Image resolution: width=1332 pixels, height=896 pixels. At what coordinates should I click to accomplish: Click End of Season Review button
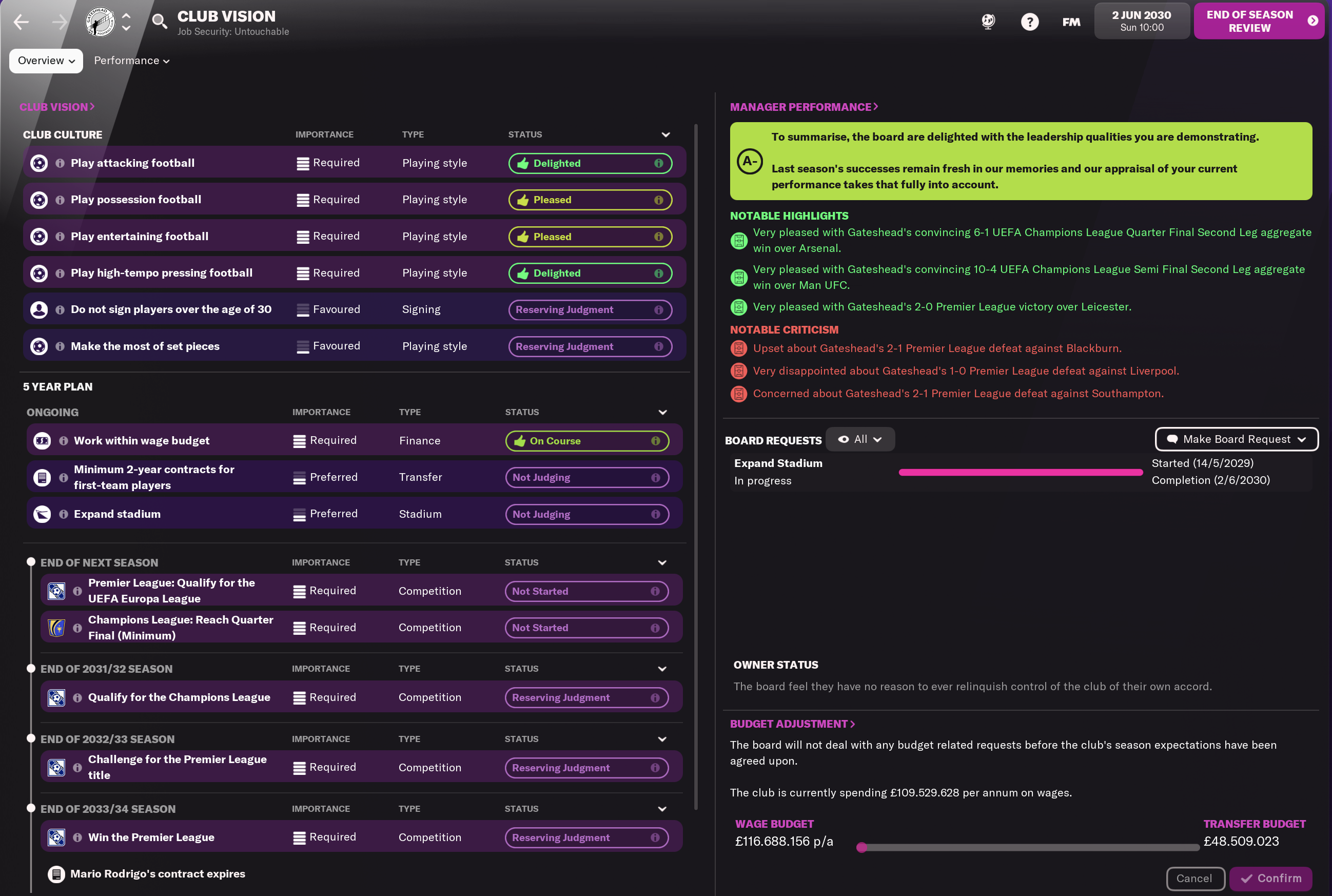1258,21
